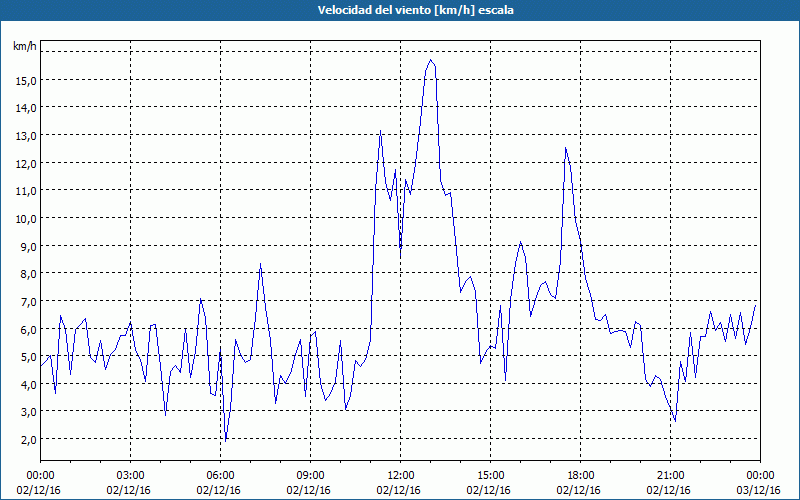
Task: Click the 09:00 time axis label
Action: point(310,476)
